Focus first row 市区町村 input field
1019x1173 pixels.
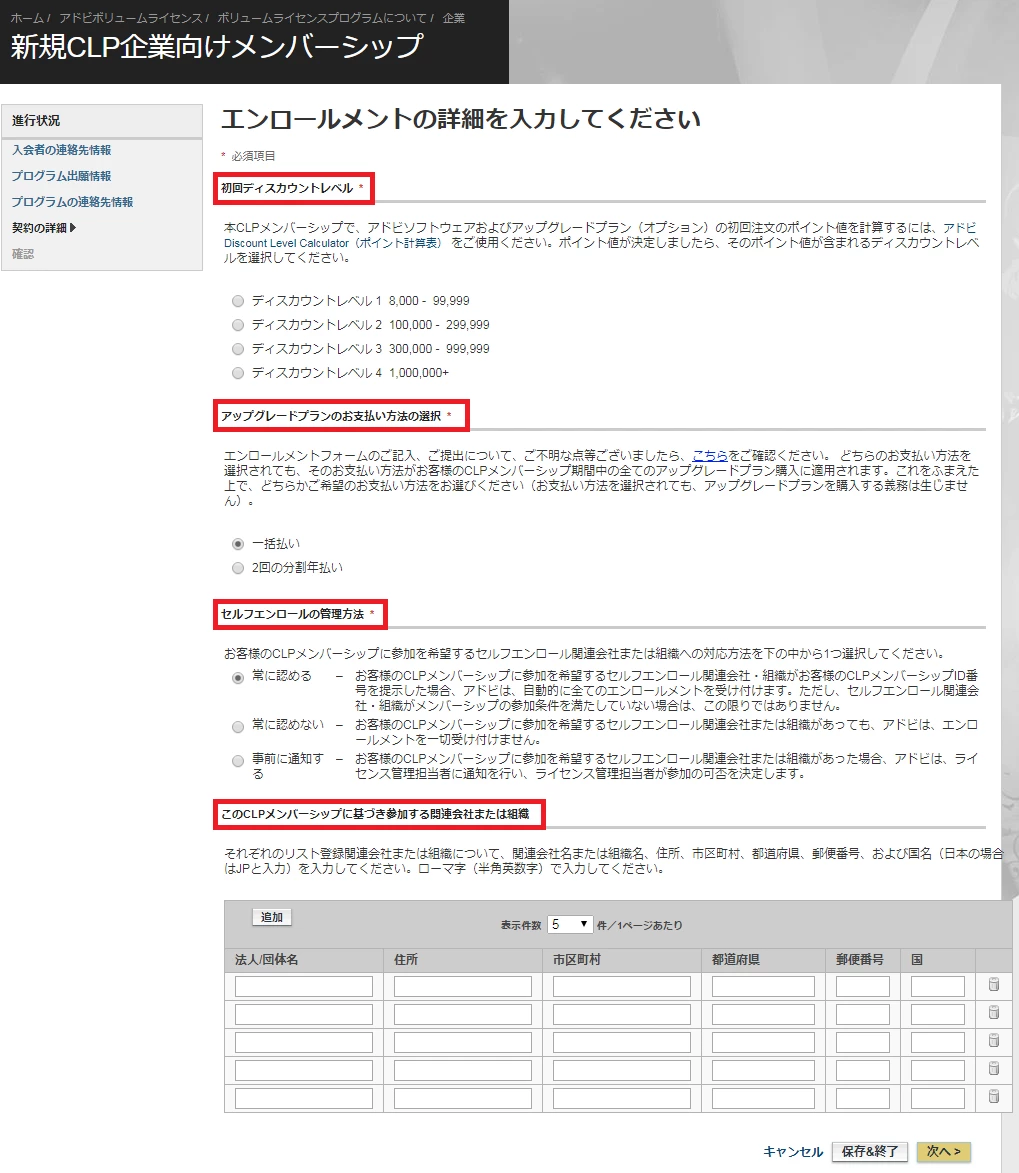click(x=622, y=986)
